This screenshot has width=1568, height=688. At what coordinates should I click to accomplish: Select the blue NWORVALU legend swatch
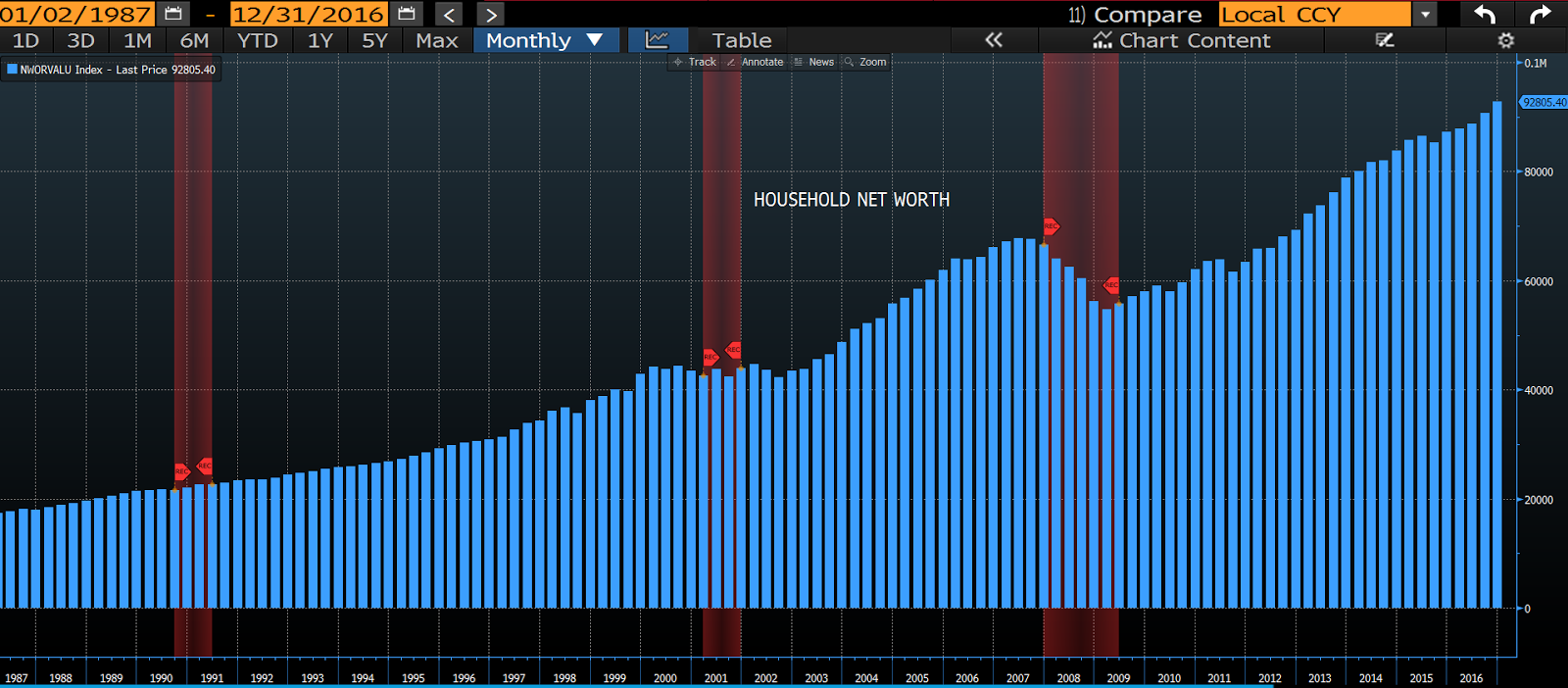[12, 70]
